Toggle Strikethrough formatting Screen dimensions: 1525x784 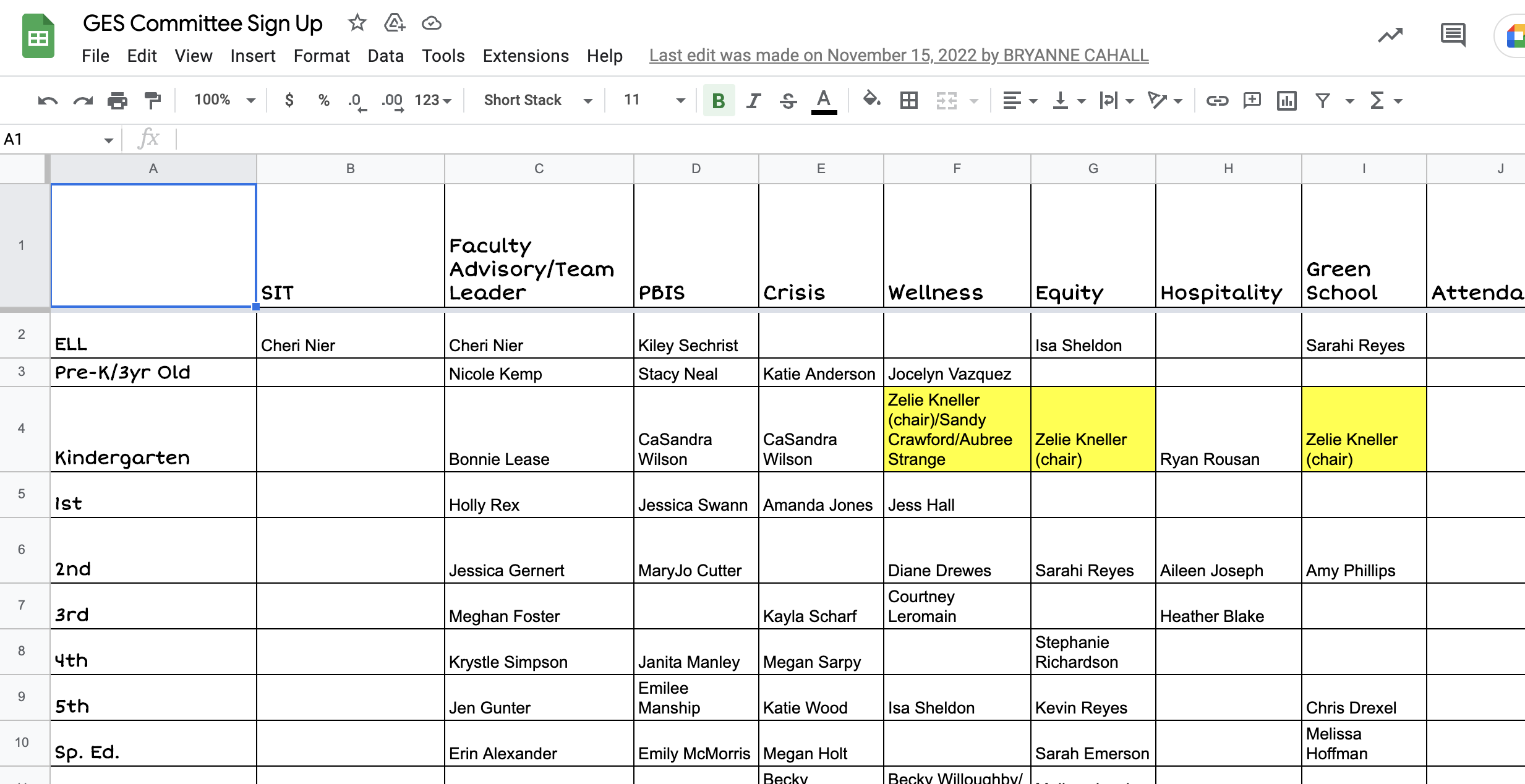click(788, 100)
